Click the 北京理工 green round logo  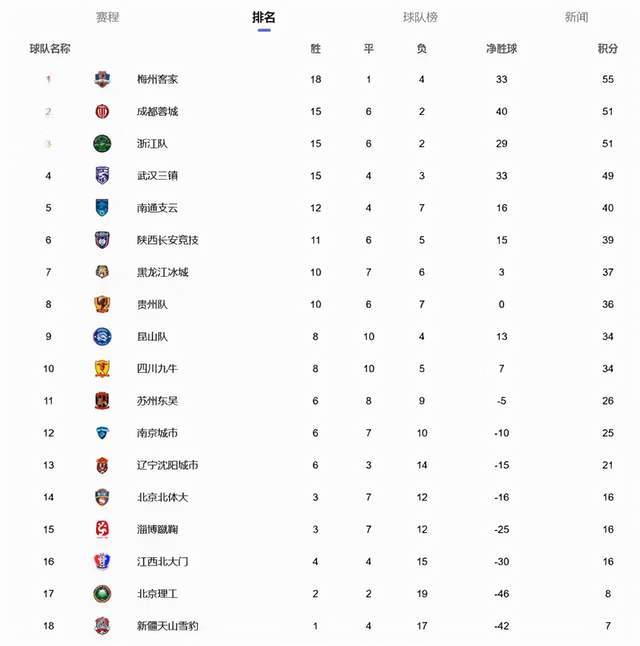(102, 594)
